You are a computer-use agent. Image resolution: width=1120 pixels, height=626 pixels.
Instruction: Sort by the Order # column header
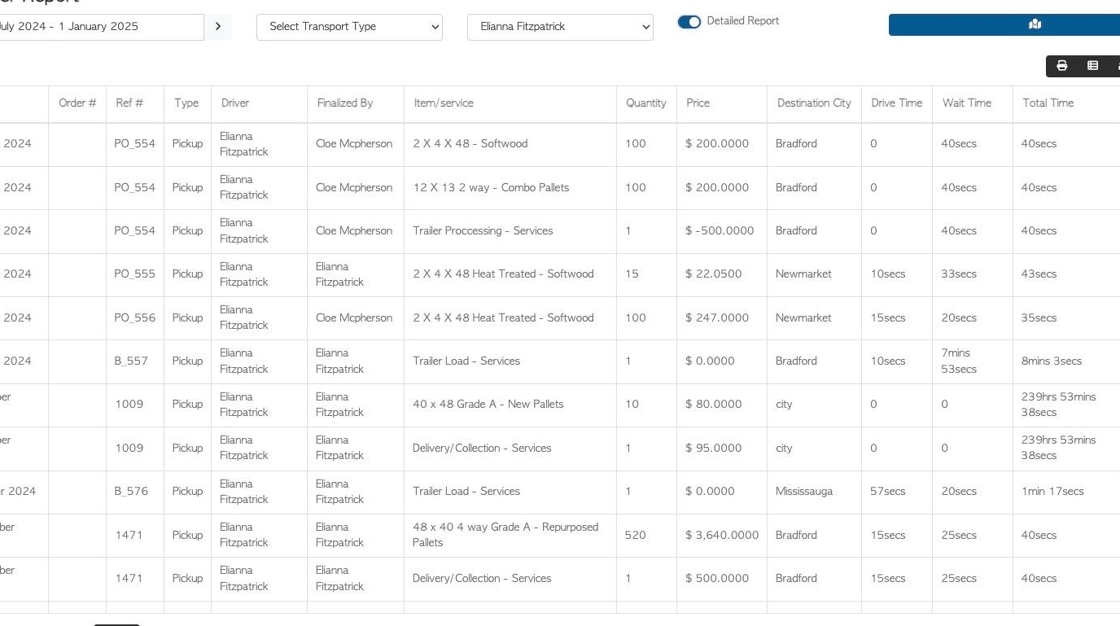point(77,103)
